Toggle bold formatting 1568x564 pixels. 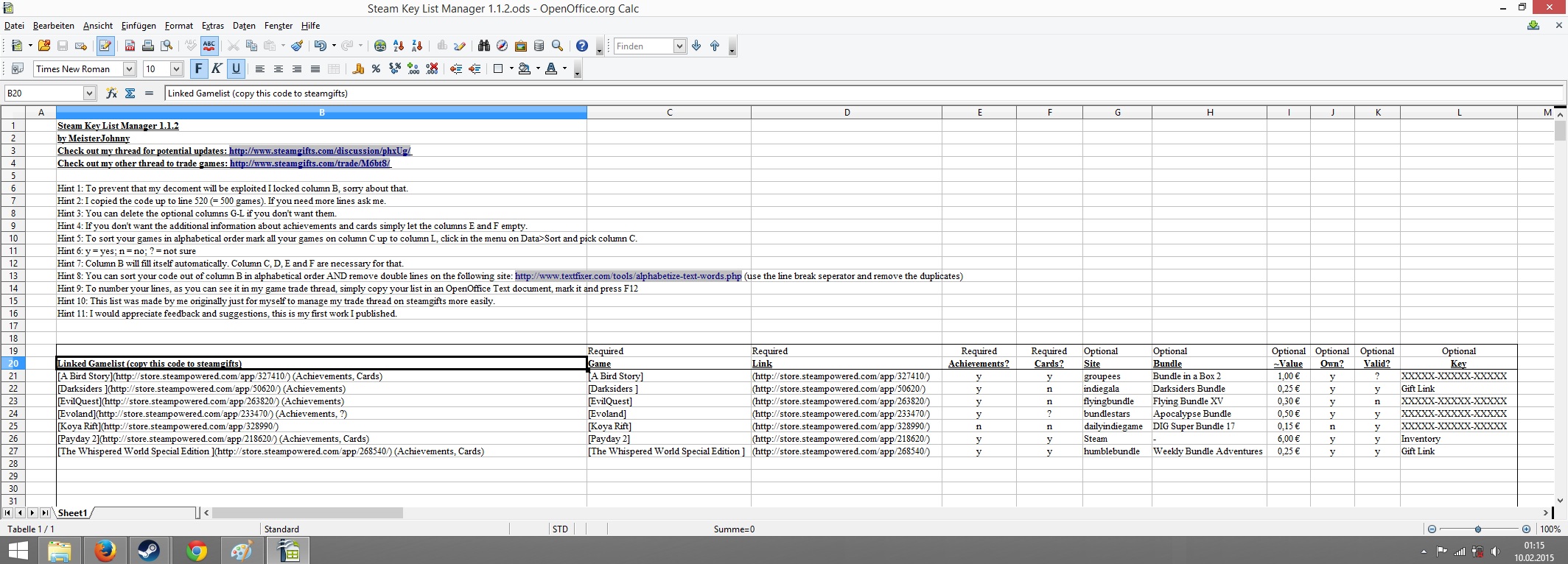[198, 68]
